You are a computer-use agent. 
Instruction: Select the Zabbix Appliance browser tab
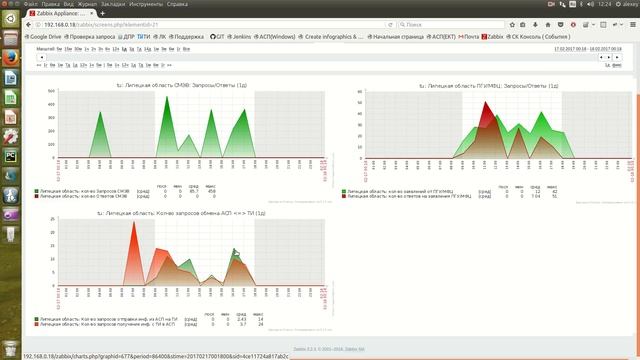click(x=62, y=13)
